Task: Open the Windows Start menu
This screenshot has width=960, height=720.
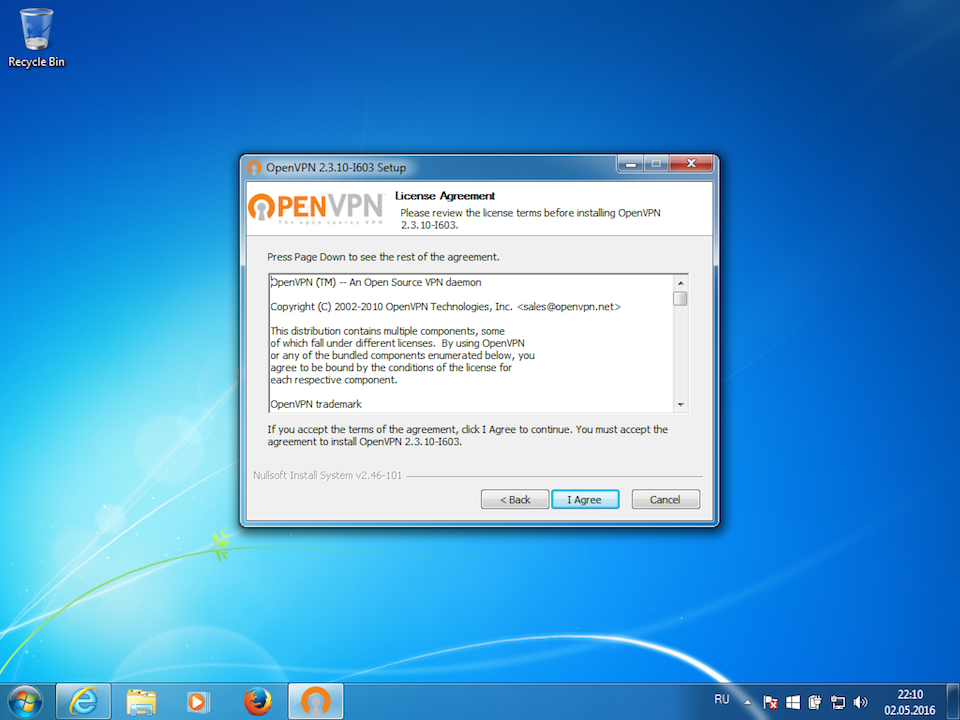Action: [24, 700]
